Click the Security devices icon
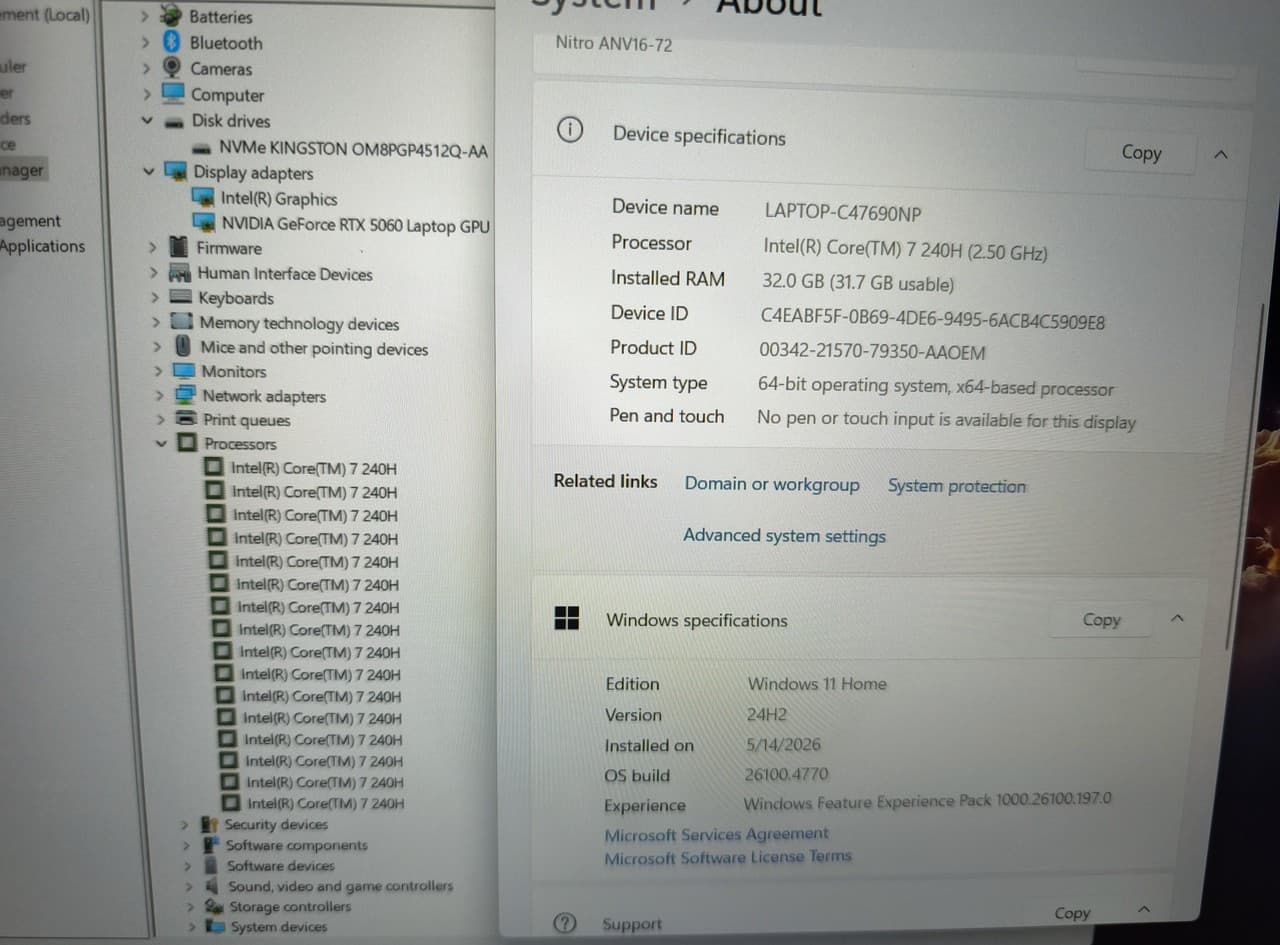 click(x=209, y=825)
